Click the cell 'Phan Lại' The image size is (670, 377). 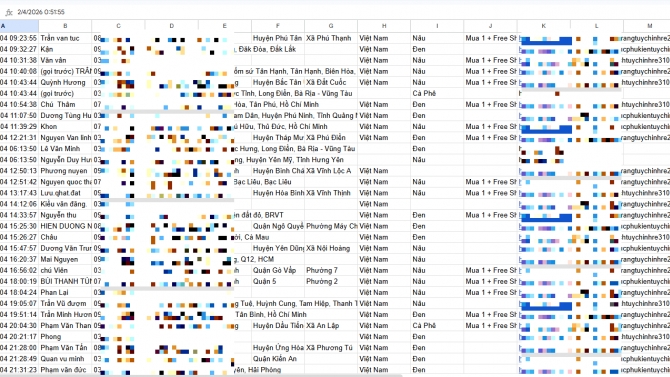point(65,292)
